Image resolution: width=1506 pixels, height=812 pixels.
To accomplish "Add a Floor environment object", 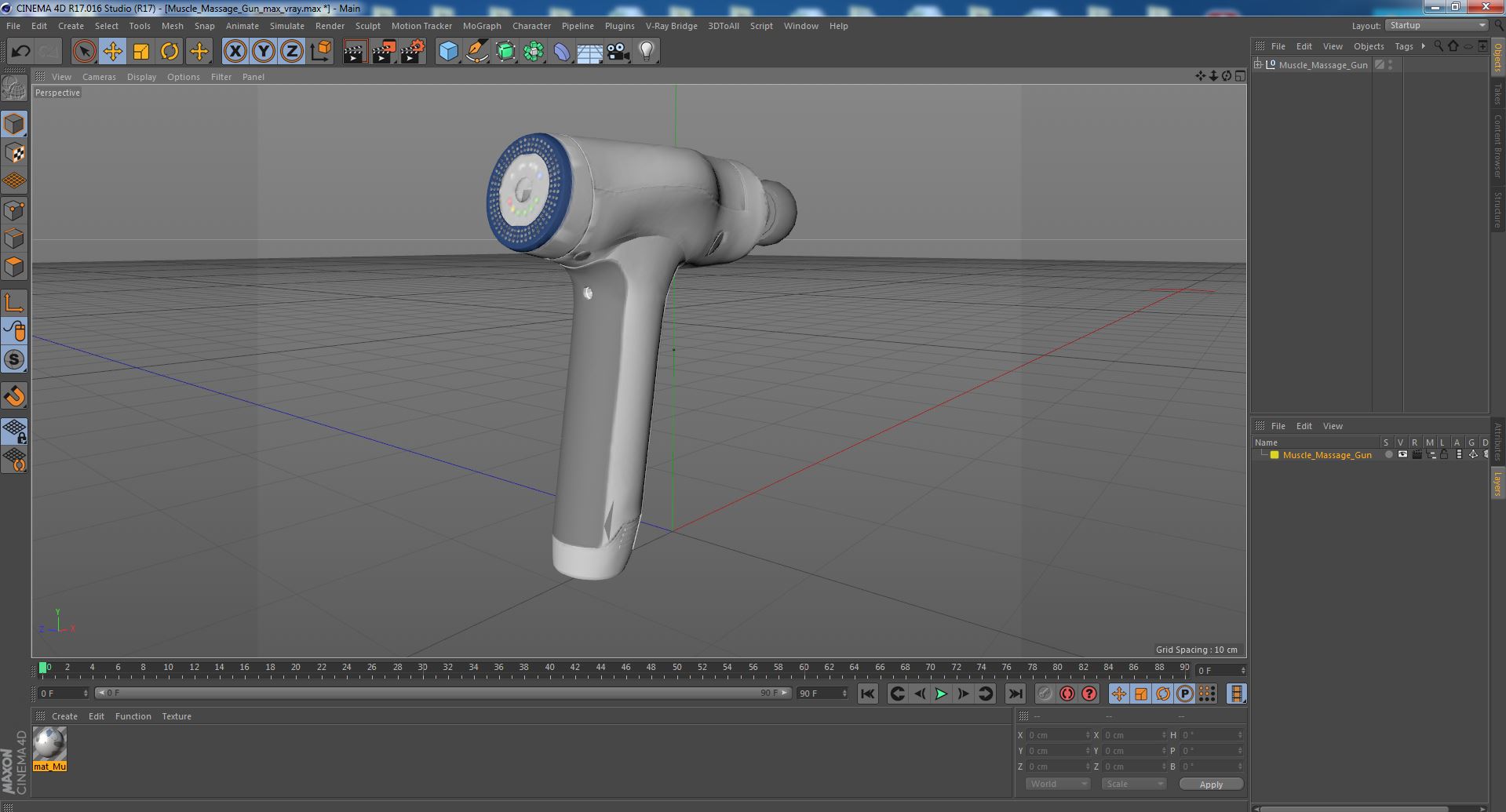I will pyautogui.click(x=590, y=52).
